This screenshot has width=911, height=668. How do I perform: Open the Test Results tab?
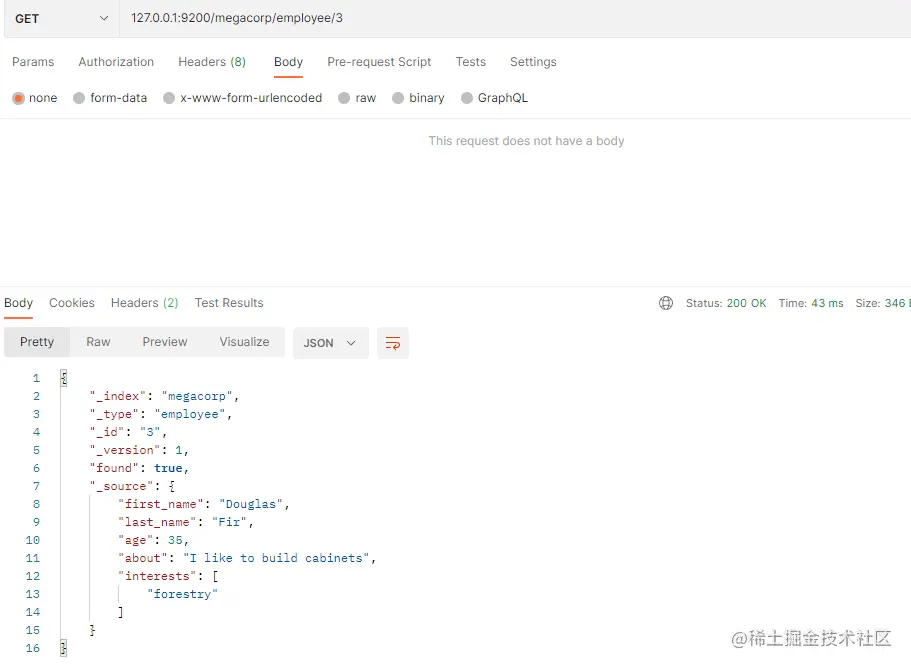(229, 303)
